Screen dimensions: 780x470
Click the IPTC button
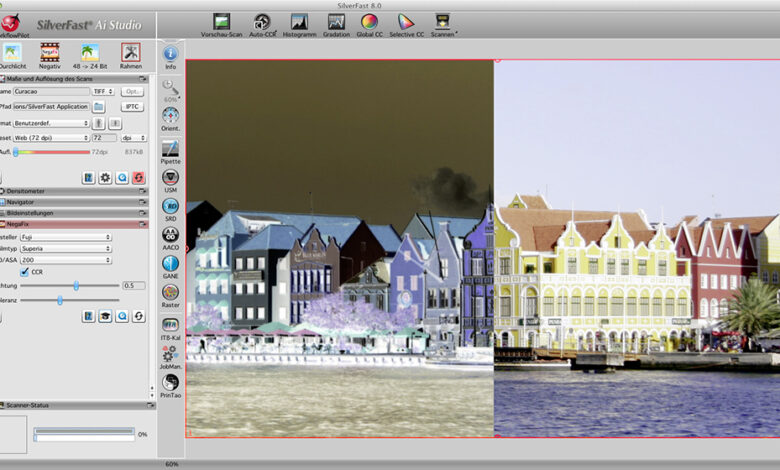(132, 106)
